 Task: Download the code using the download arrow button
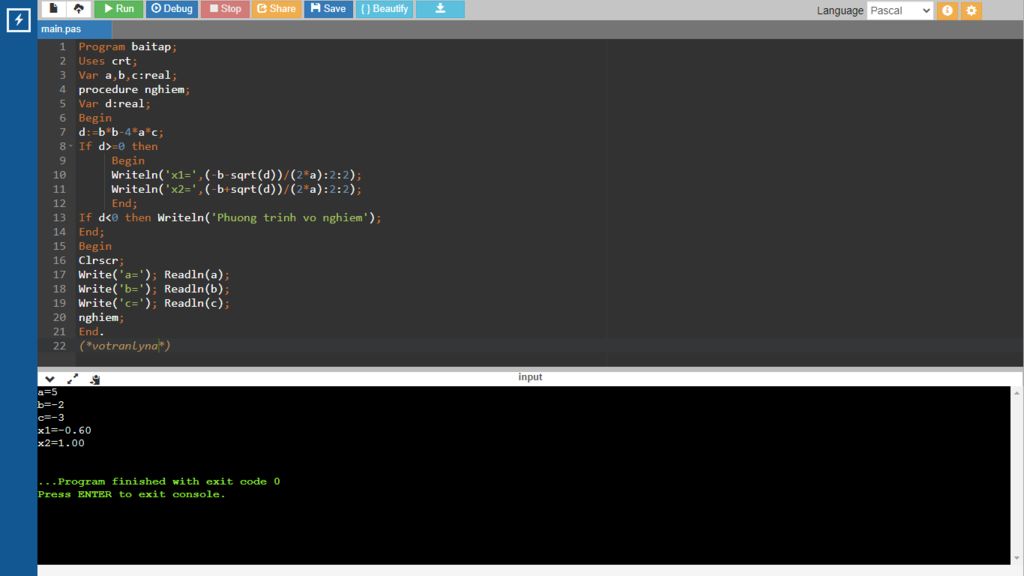[x=440, y=9]
